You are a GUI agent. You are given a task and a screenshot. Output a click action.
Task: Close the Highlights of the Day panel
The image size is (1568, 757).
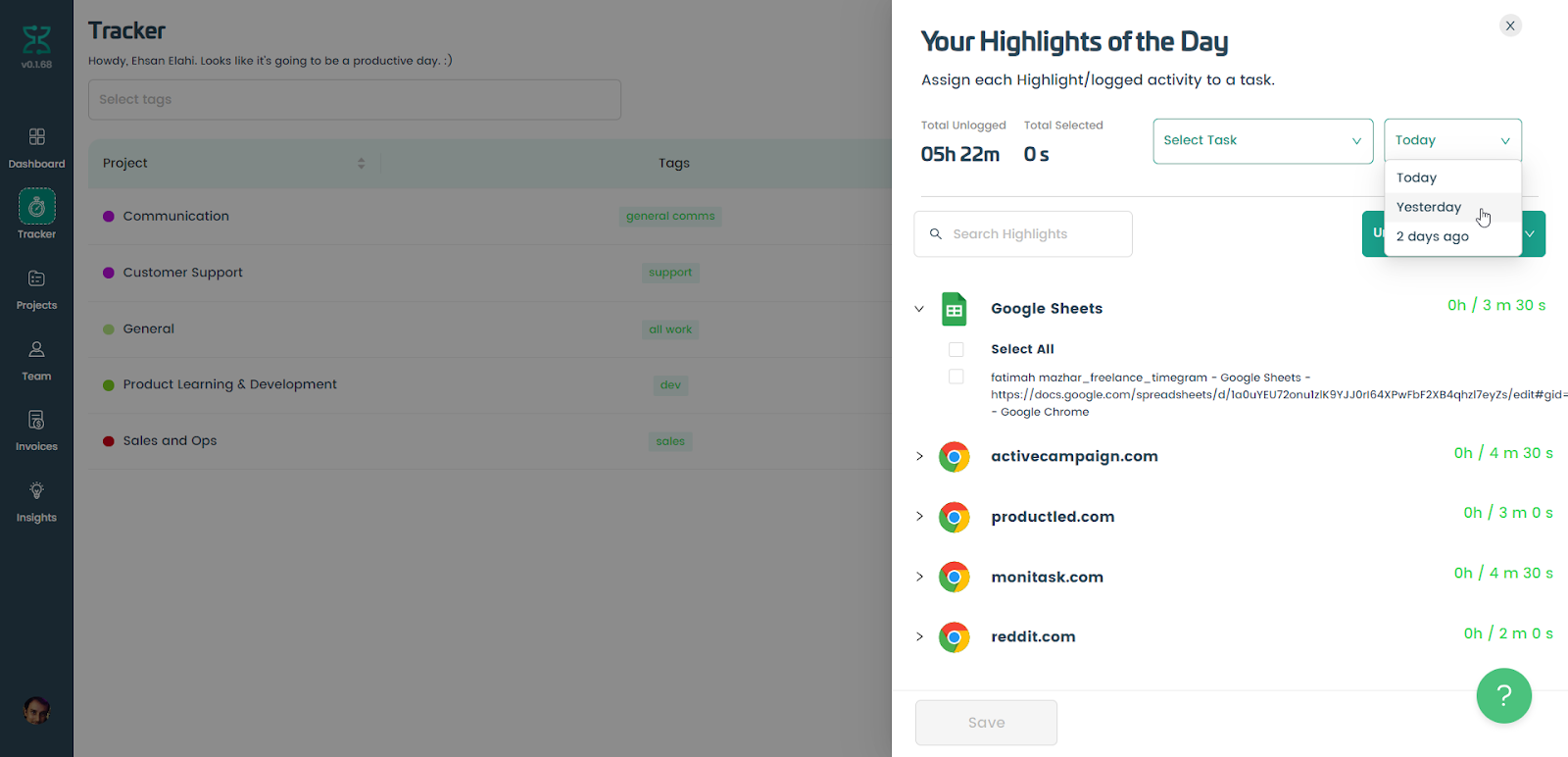point(1510,25)
